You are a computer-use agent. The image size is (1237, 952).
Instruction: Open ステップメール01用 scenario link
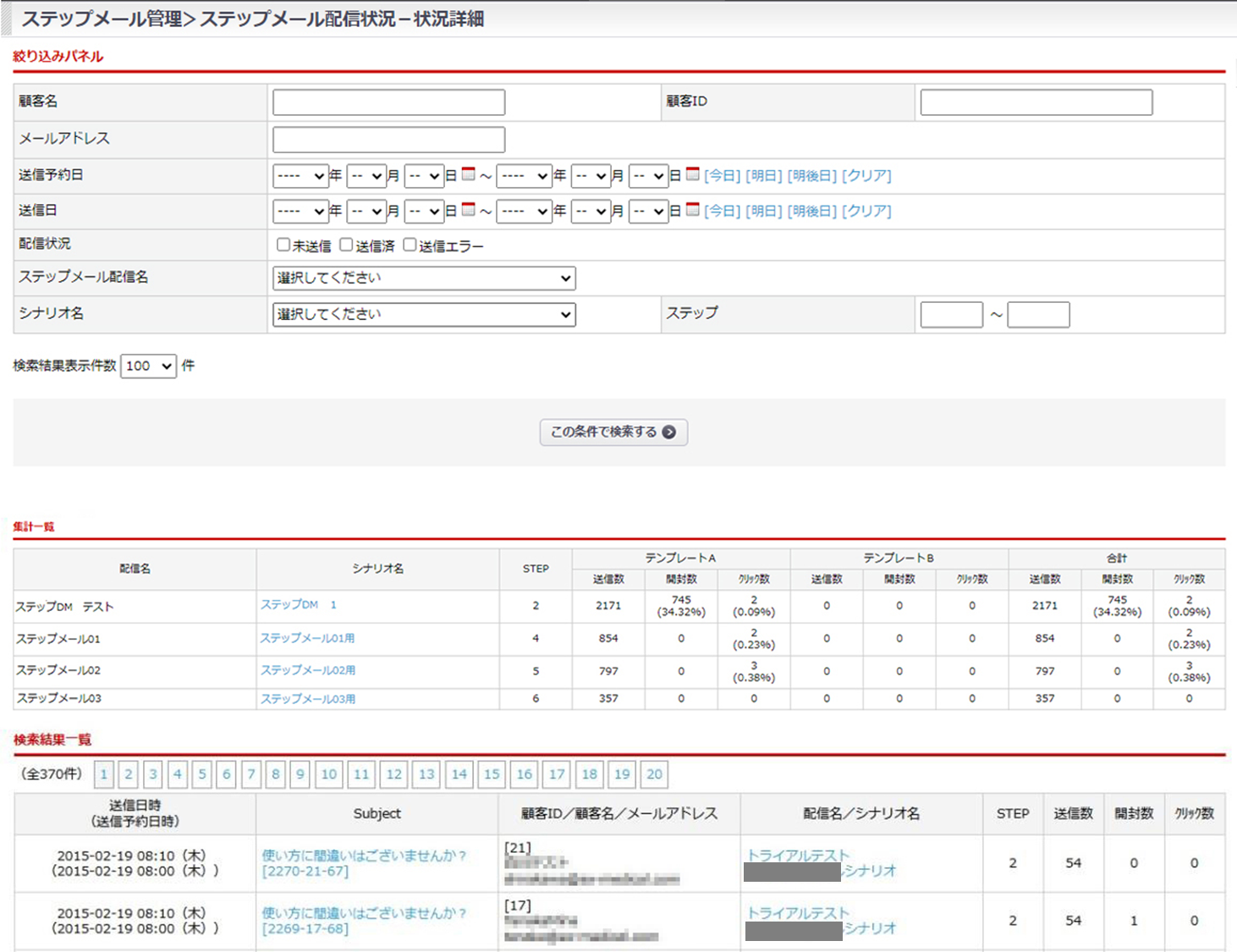click(x=307, y=639)
